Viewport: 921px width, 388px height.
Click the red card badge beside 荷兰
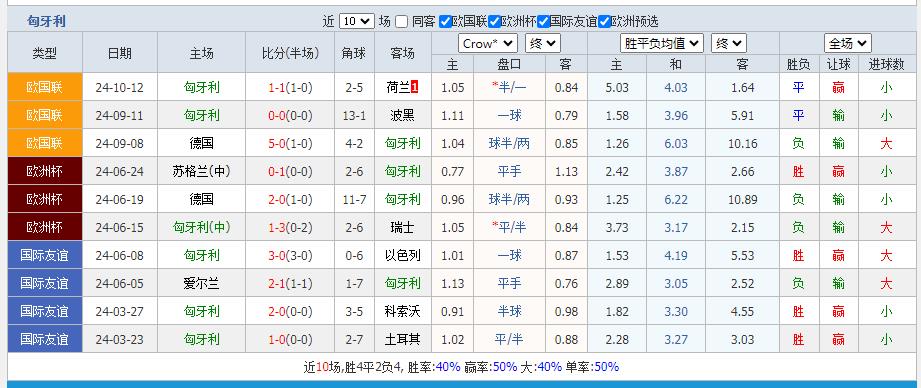click(415, 87)
